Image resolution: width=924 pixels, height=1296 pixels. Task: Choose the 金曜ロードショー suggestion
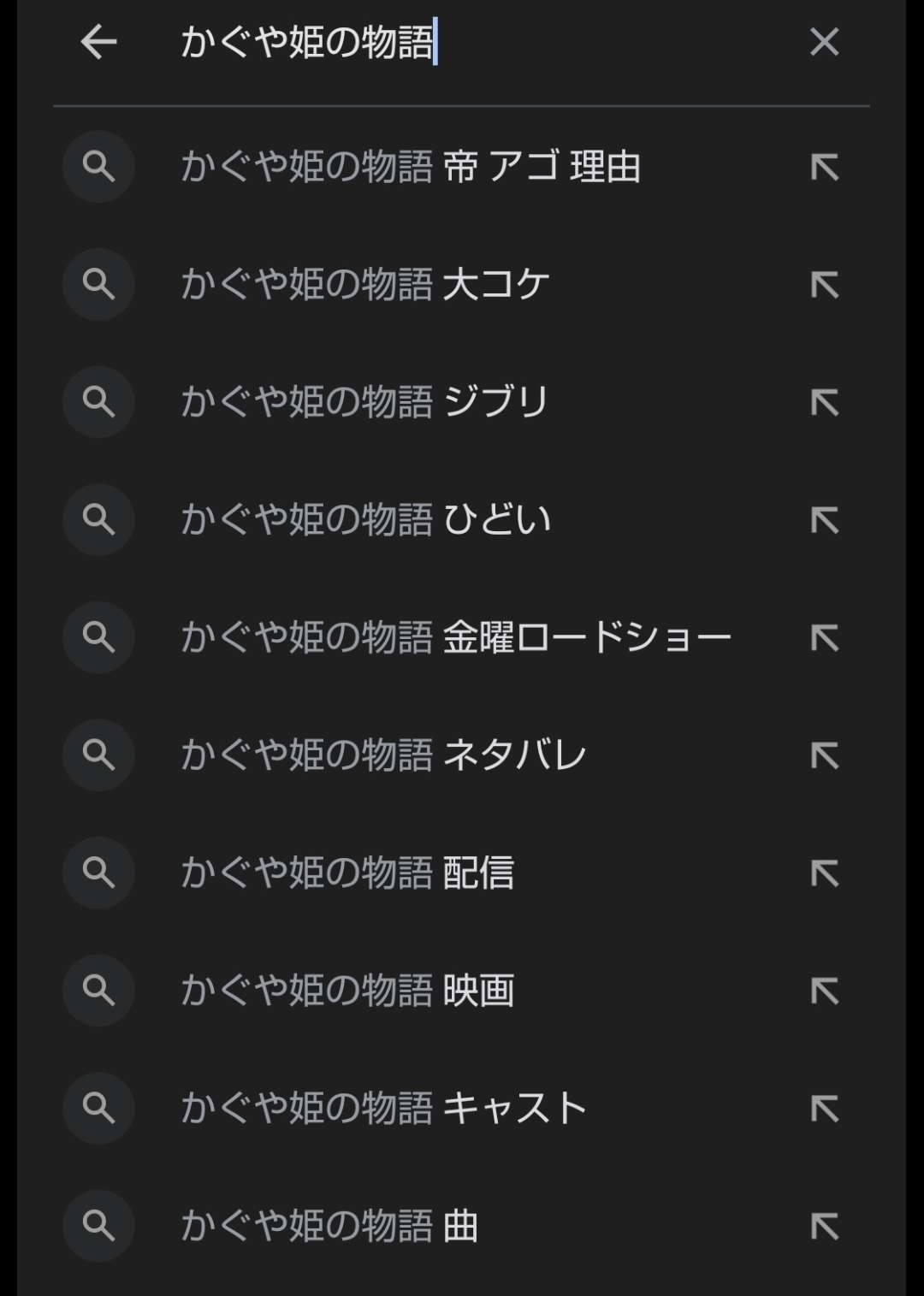coord(455,638)
